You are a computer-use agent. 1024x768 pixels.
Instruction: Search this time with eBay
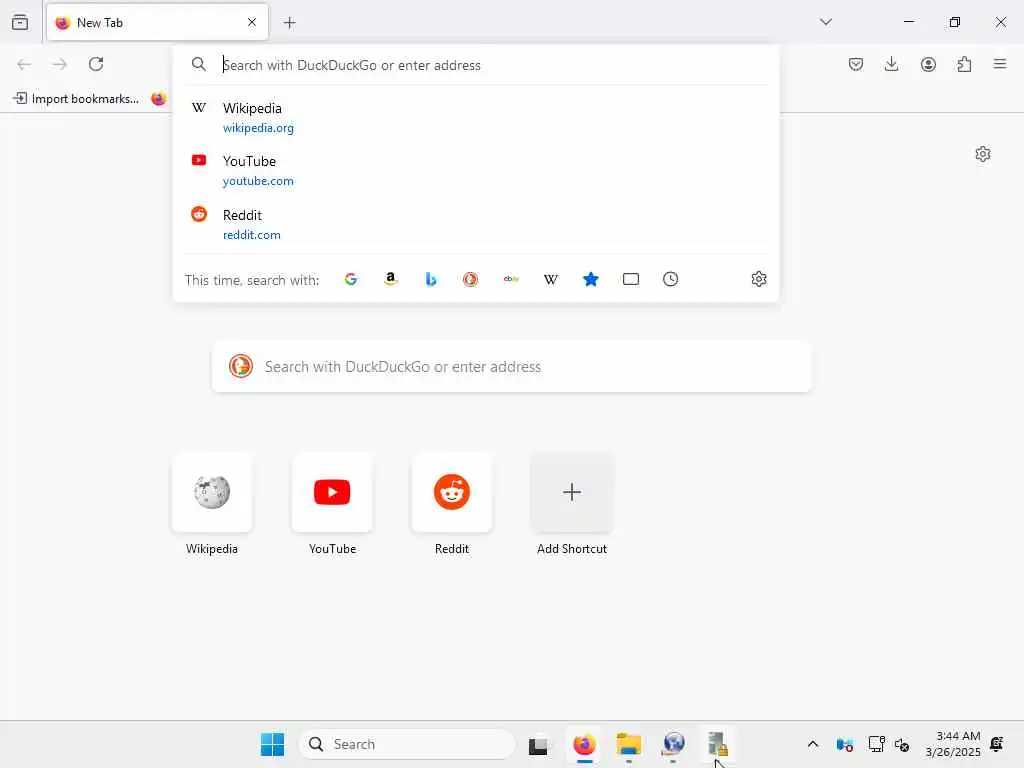click(511, 280)
